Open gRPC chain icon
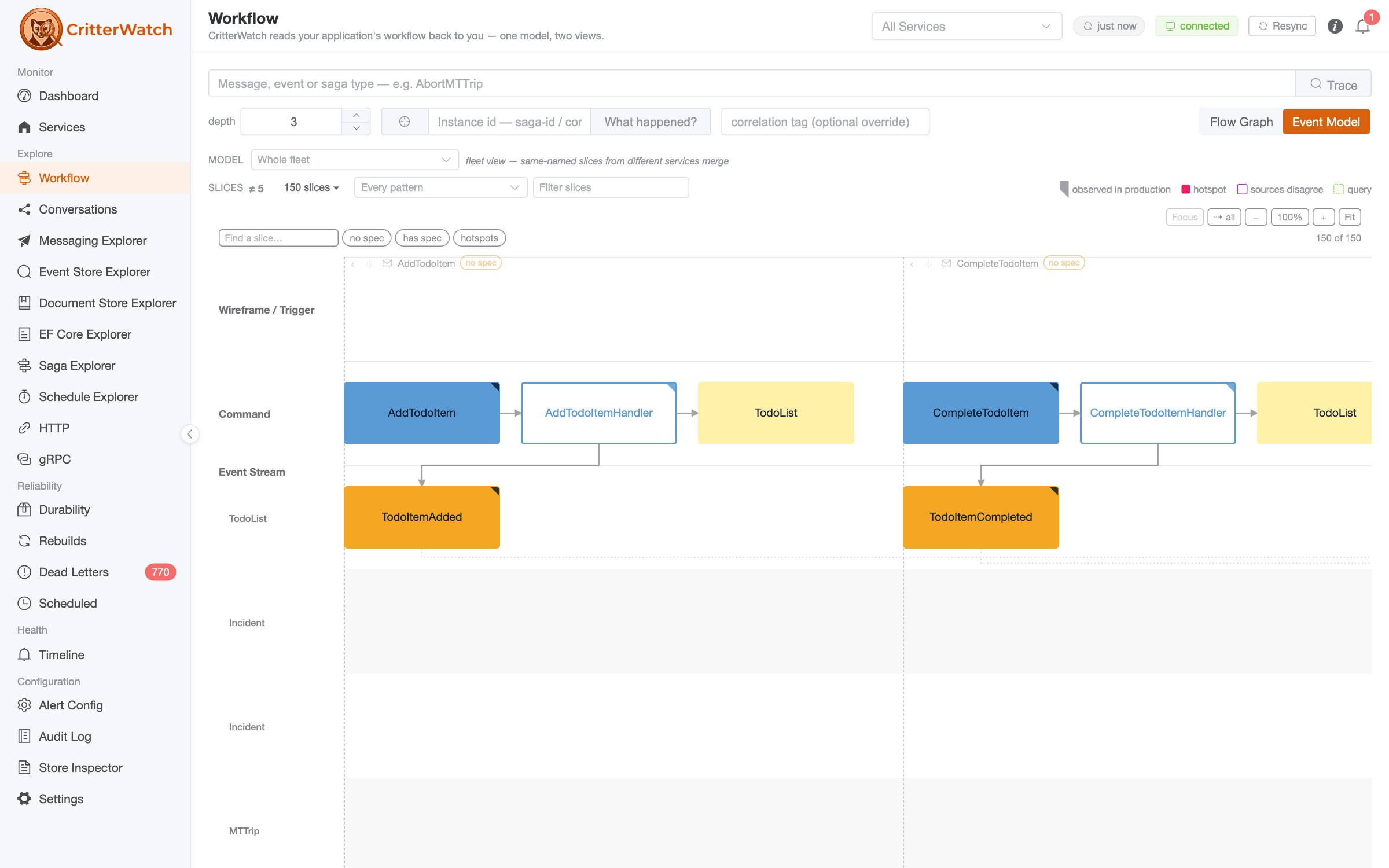 tap(24, 459)
